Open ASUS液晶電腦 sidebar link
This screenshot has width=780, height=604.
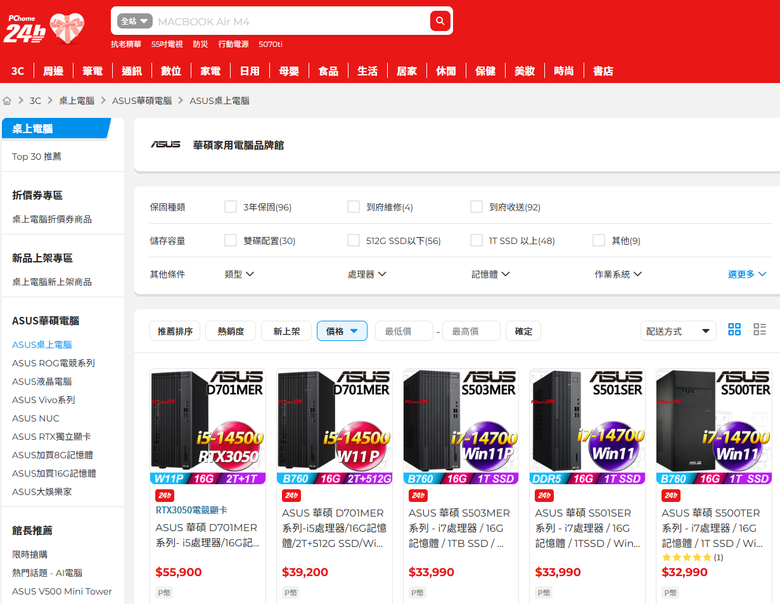click(42, 382)
